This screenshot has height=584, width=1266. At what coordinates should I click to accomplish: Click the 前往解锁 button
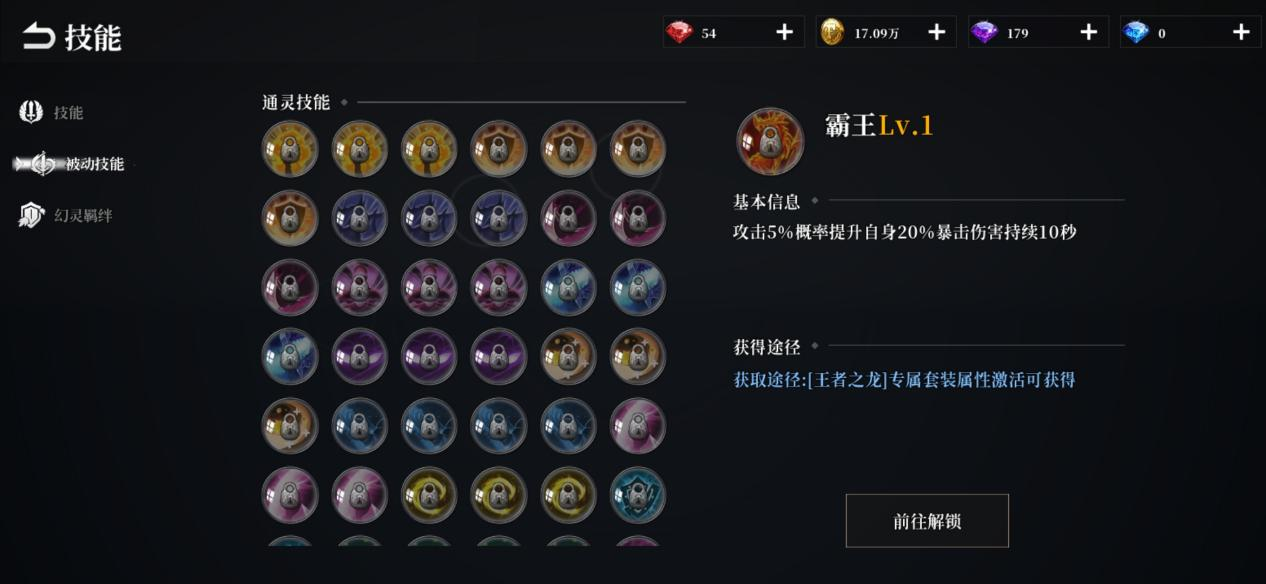(x=927, y=521)
